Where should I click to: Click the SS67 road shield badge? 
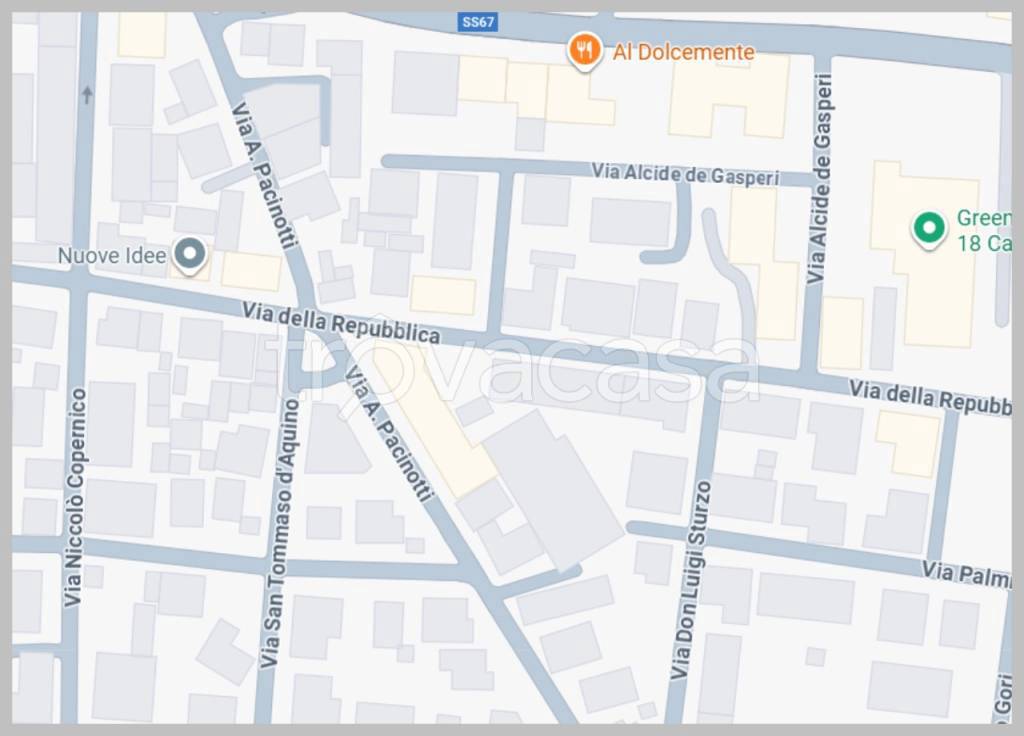[x=477, y=22]
